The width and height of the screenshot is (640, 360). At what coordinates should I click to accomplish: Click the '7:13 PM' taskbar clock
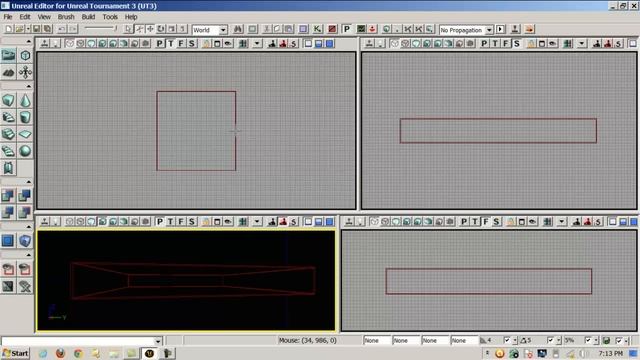(x=611, y=353)
